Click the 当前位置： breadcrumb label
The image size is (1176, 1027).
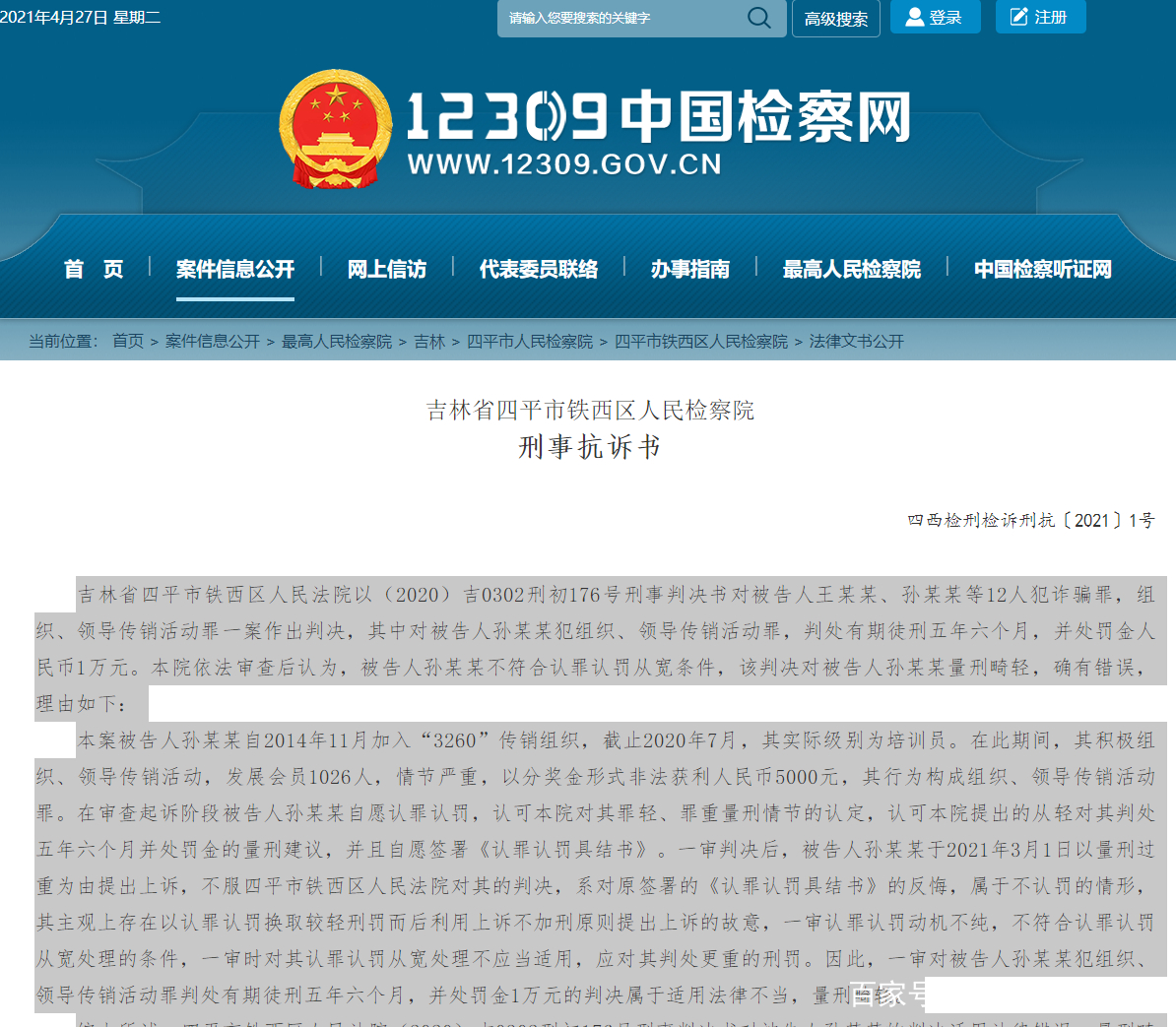[64, 341]
